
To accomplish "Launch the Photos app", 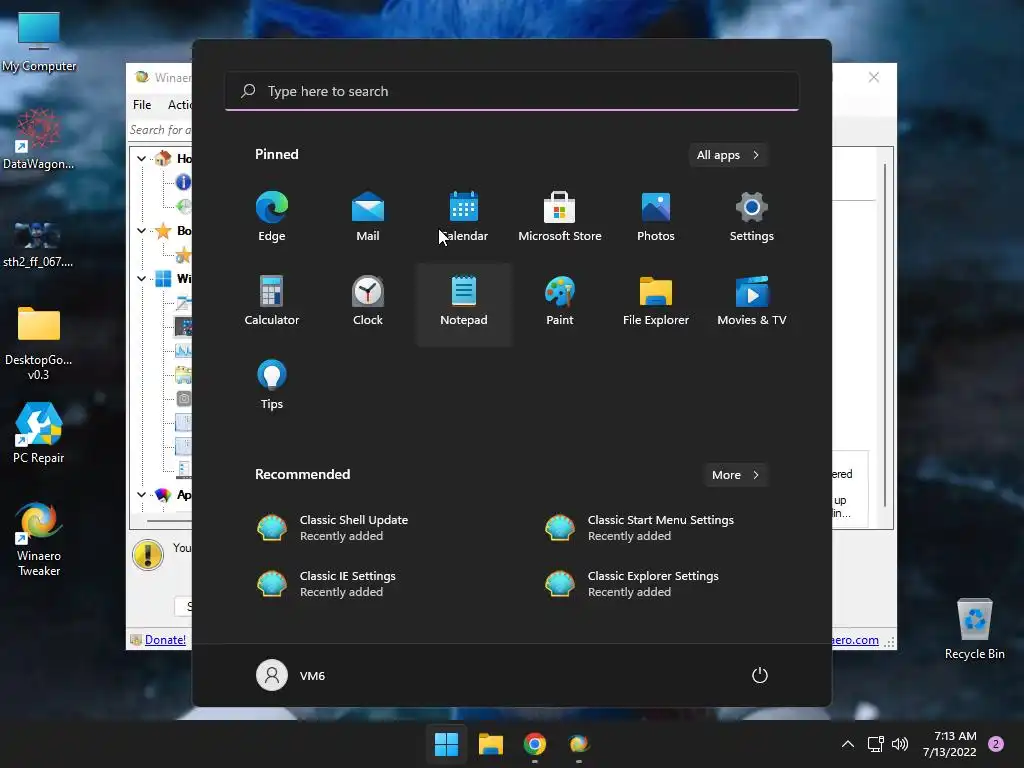I will (656, 217).
